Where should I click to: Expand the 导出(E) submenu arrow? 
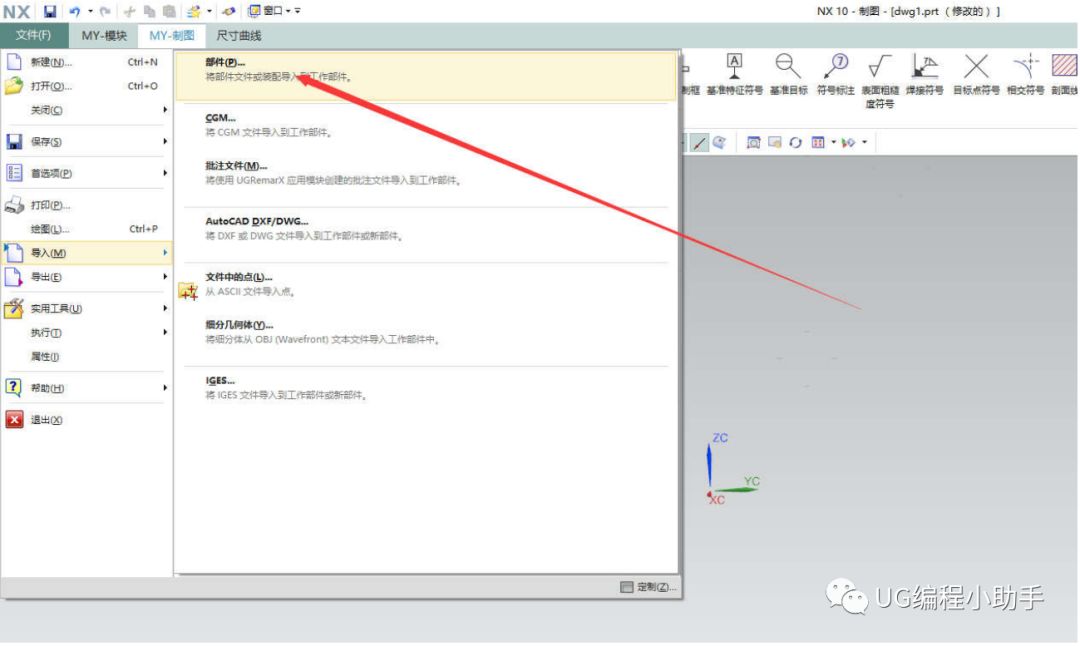[165, 277]
